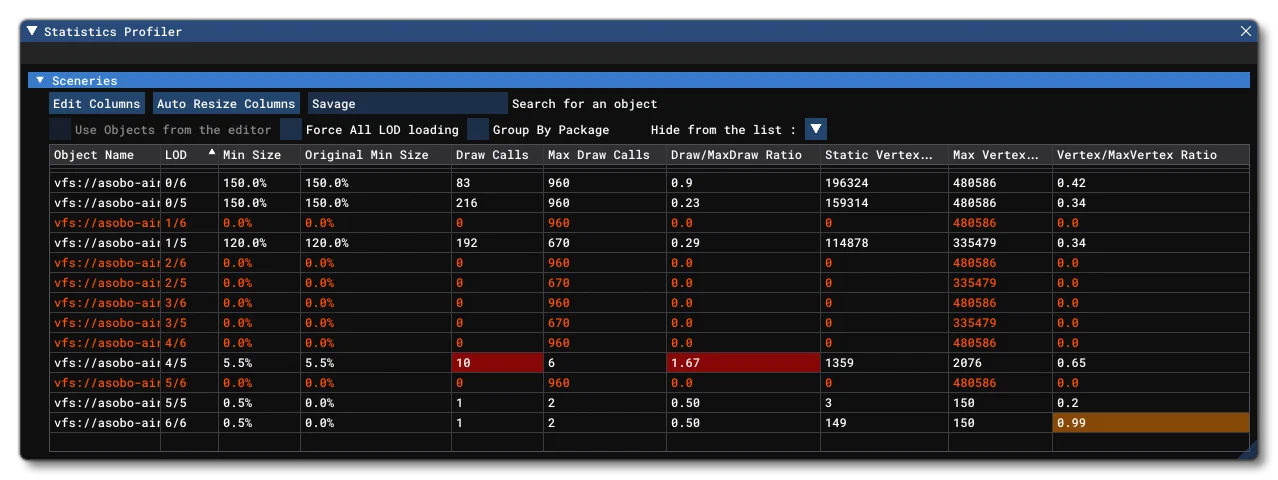The height and width of the screenshot is (480, 1278).
Task: Select the object row with LOD 5/5
Action: click(650, 403)
